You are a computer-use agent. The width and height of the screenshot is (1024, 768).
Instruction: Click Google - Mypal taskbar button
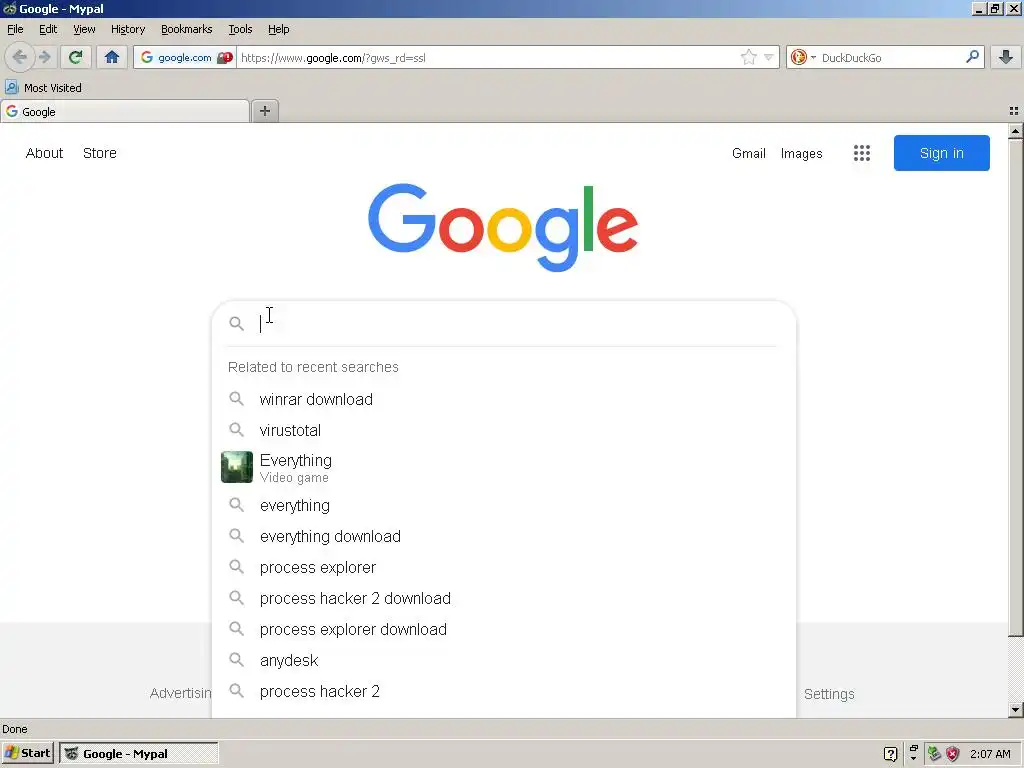[x=138, y=754]
